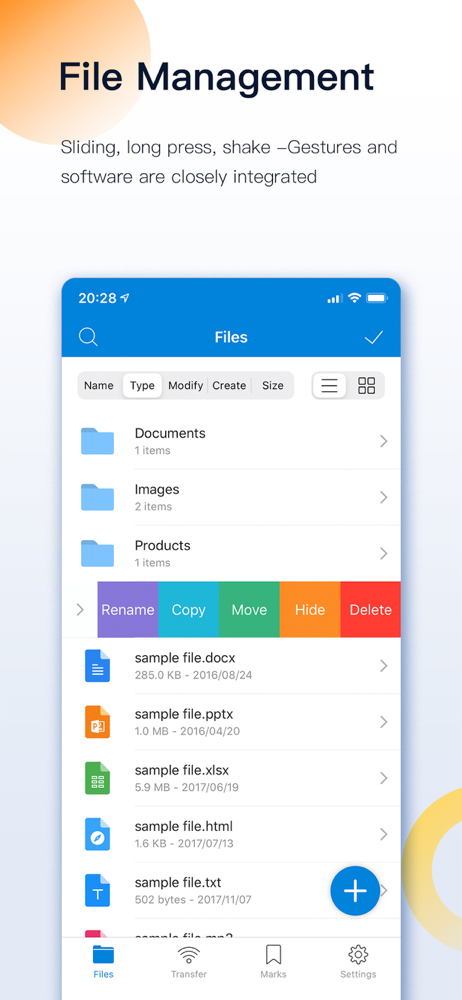Open sample file.docx document icon

coord(98,666)
